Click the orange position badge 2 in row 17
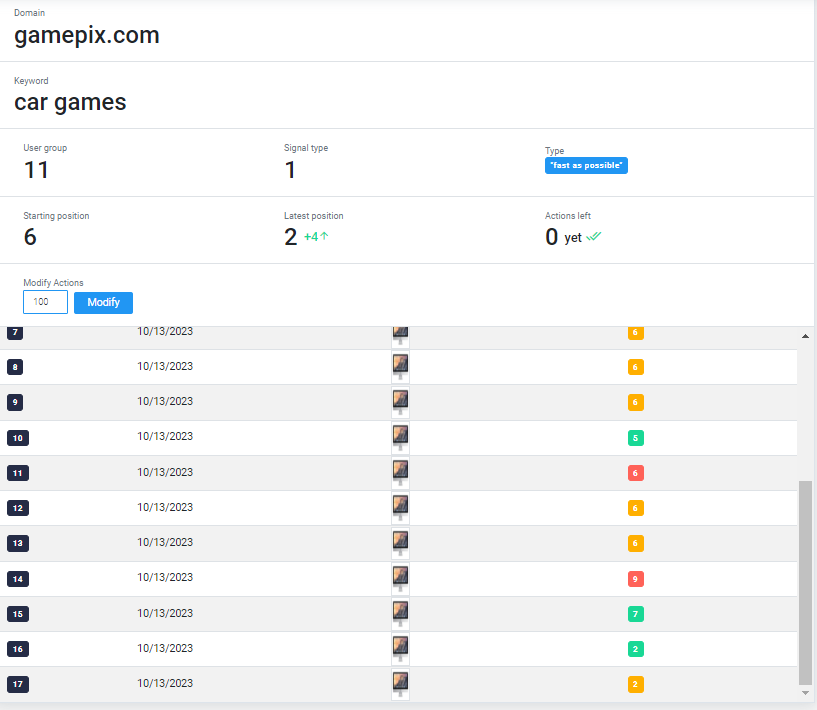 (636, 684)
